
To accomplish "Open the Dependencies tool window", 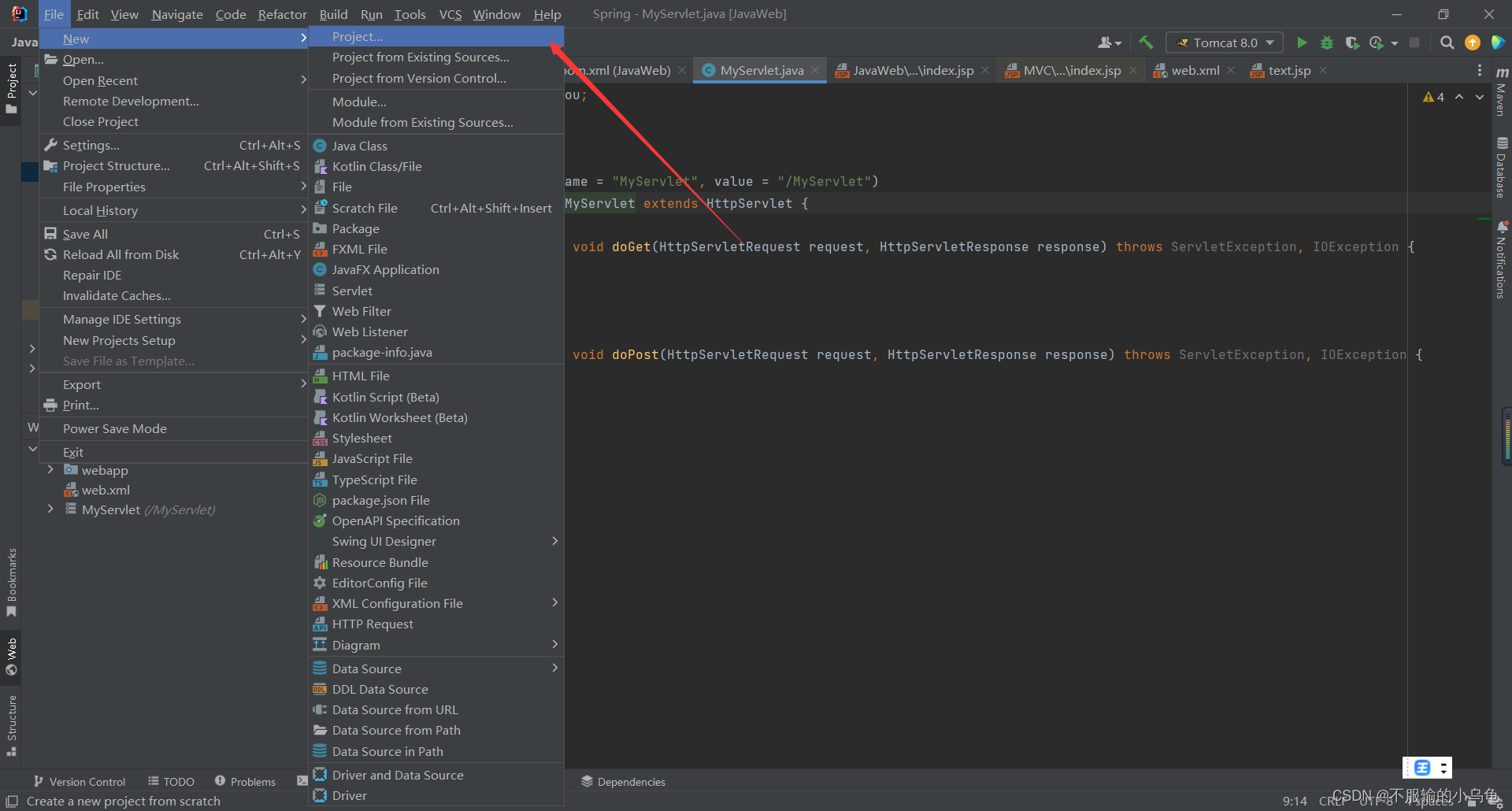I will coord(623,781).
